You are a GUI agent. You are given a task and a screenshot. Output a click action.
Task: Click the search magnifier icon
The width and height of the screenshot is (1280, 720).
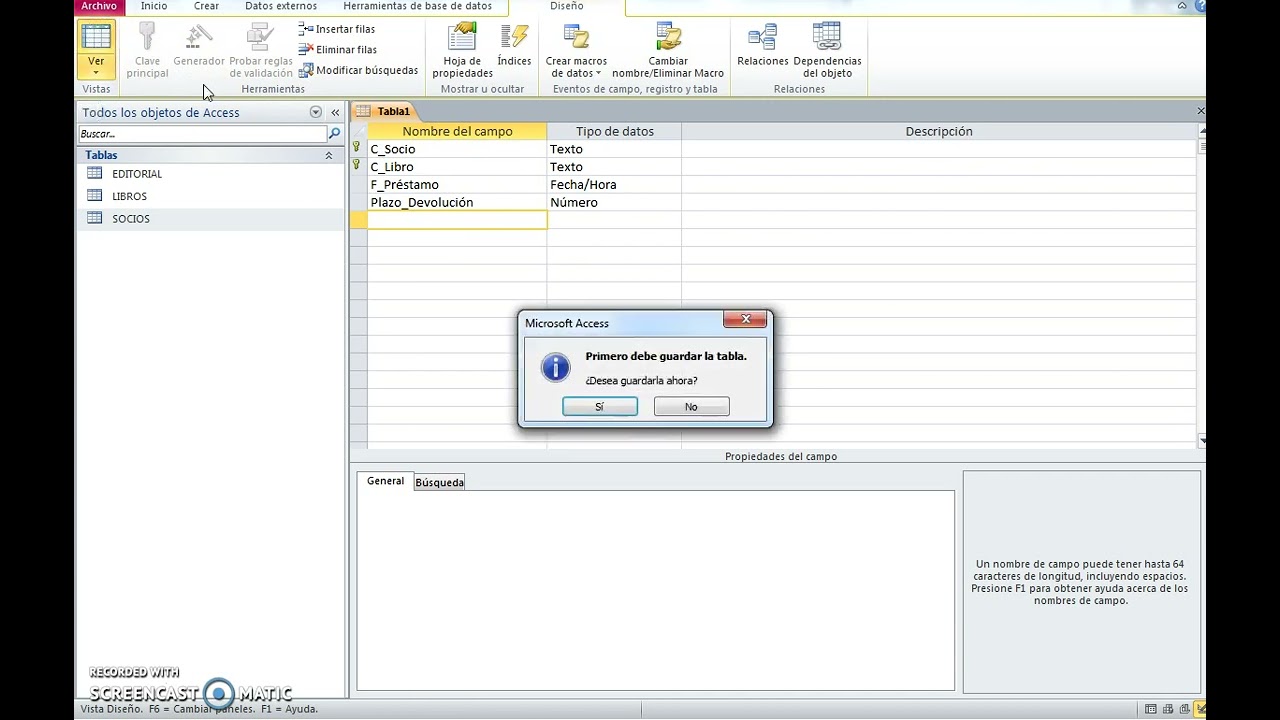[x=335, y=134]
